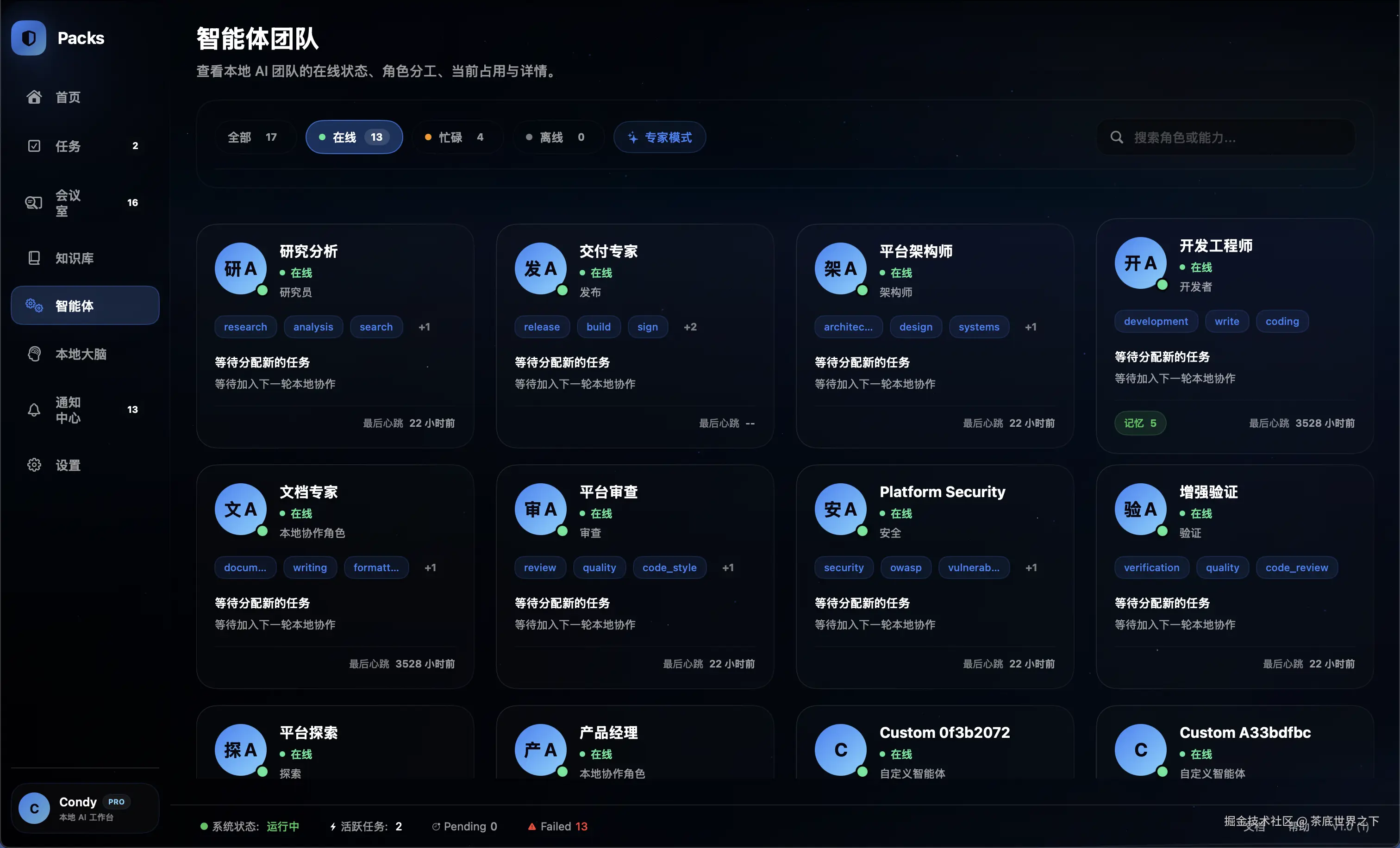The width and height of the screenshot is (1400, 848).
Task: Click the home icon beside 首页
Action: click(x=34, y=97)
